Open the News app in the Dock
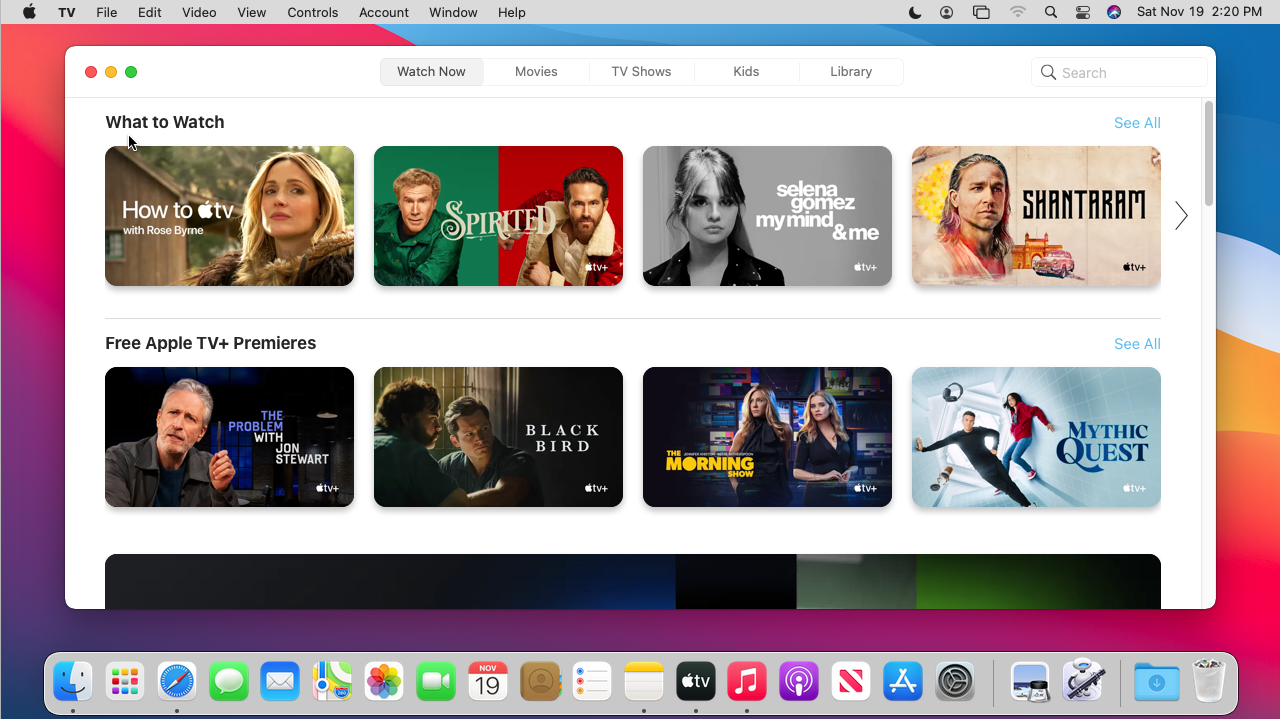This screenshot has width=1280, height=719. point(851,682)
